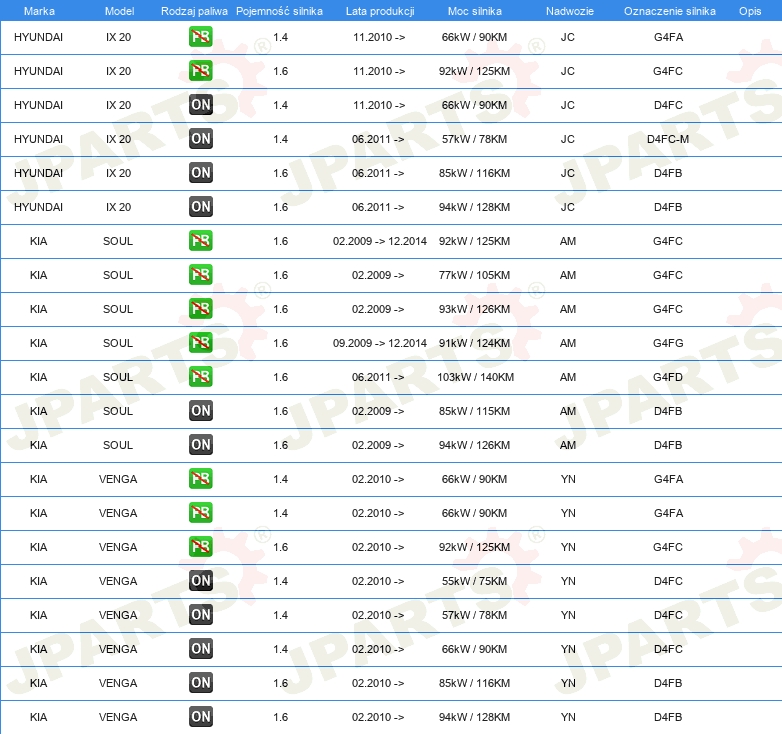Click the Oznaczenie silnika column header
The width and height of the screenshot is (782, 734).
[669, 11]
